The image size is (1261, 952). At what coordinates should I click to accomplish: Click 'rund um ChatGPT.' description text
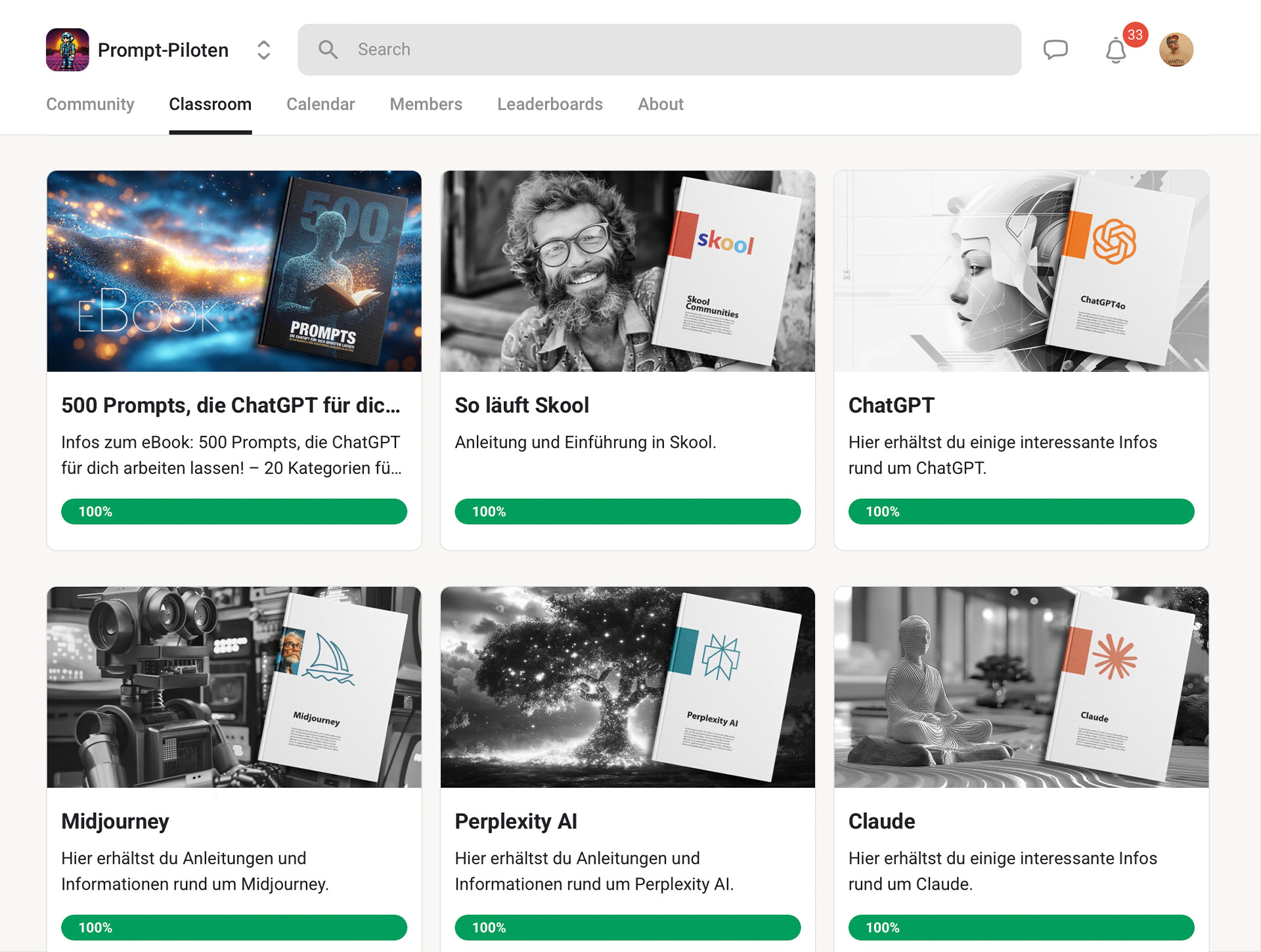(x=918, y=468)
